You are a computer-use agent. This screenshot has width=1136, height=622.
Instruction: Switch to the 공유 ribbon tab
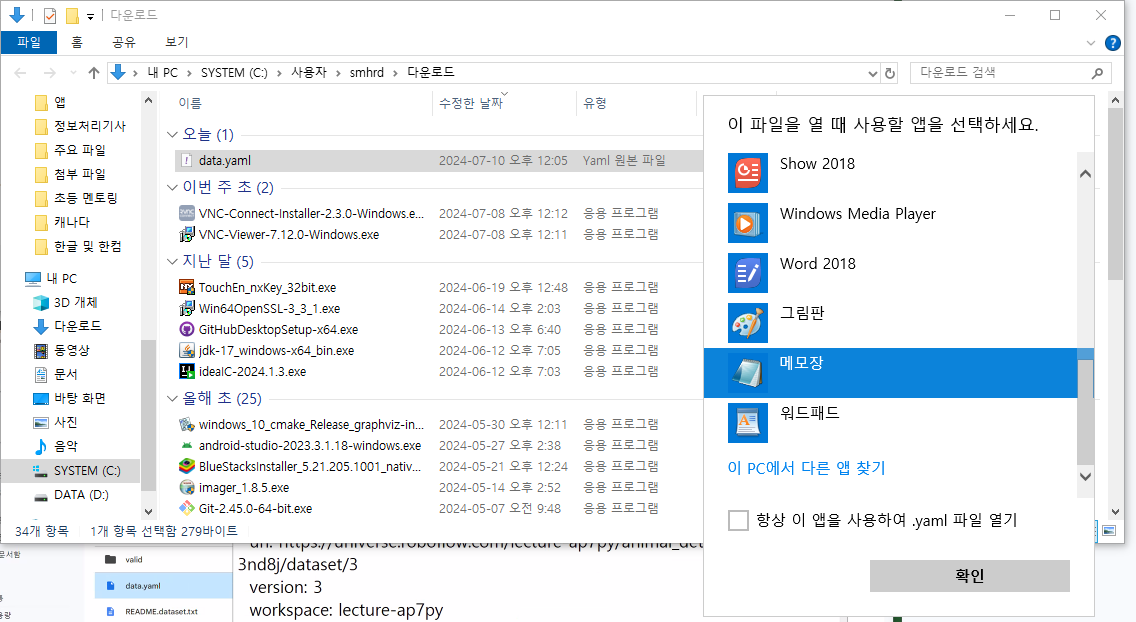pos(124,42)
